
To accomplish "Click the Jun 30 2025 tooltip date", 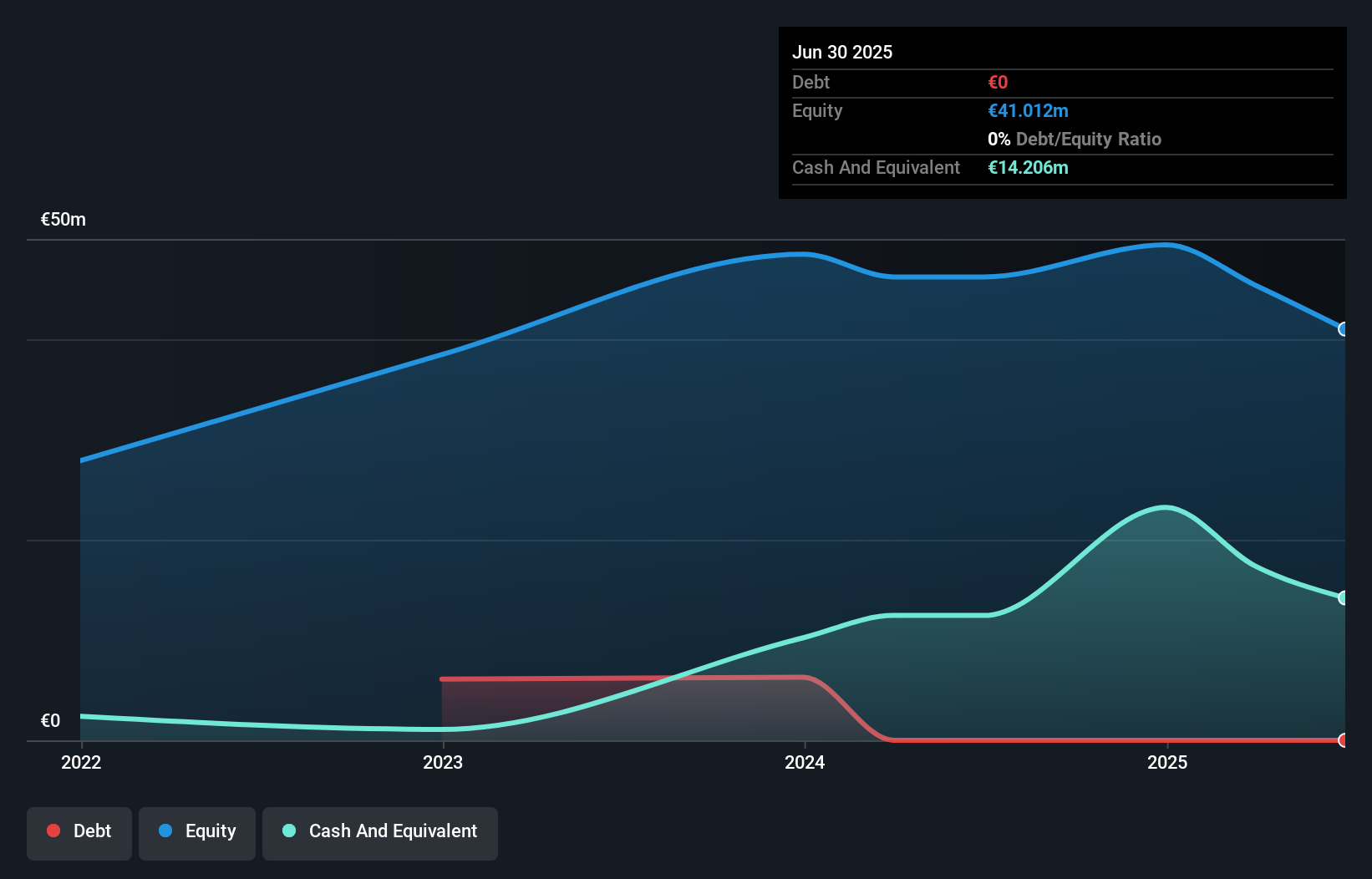I will pyautogui.click(x=842, y=52).
